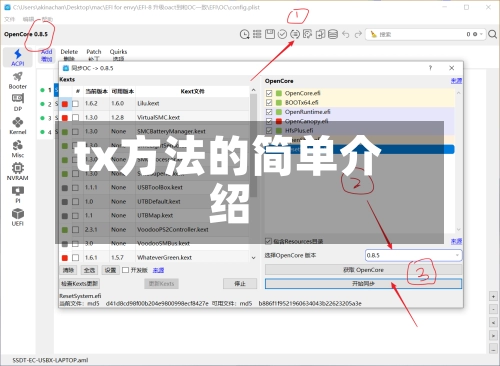Click the plus button at right edge
Image resolution: width=500 pixels, height=366 pixels.
coord(493,296)
